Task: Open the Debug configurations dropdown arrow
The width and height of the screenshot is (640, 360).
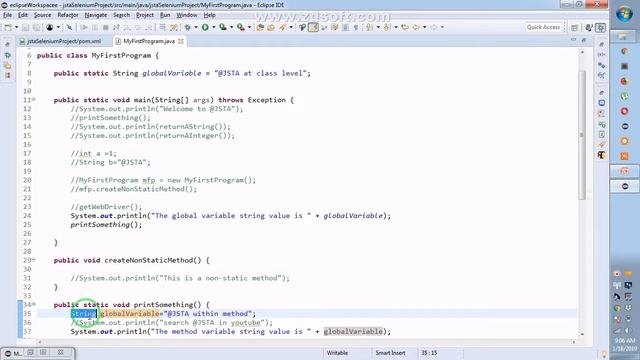Action: [x=196, y=27]
